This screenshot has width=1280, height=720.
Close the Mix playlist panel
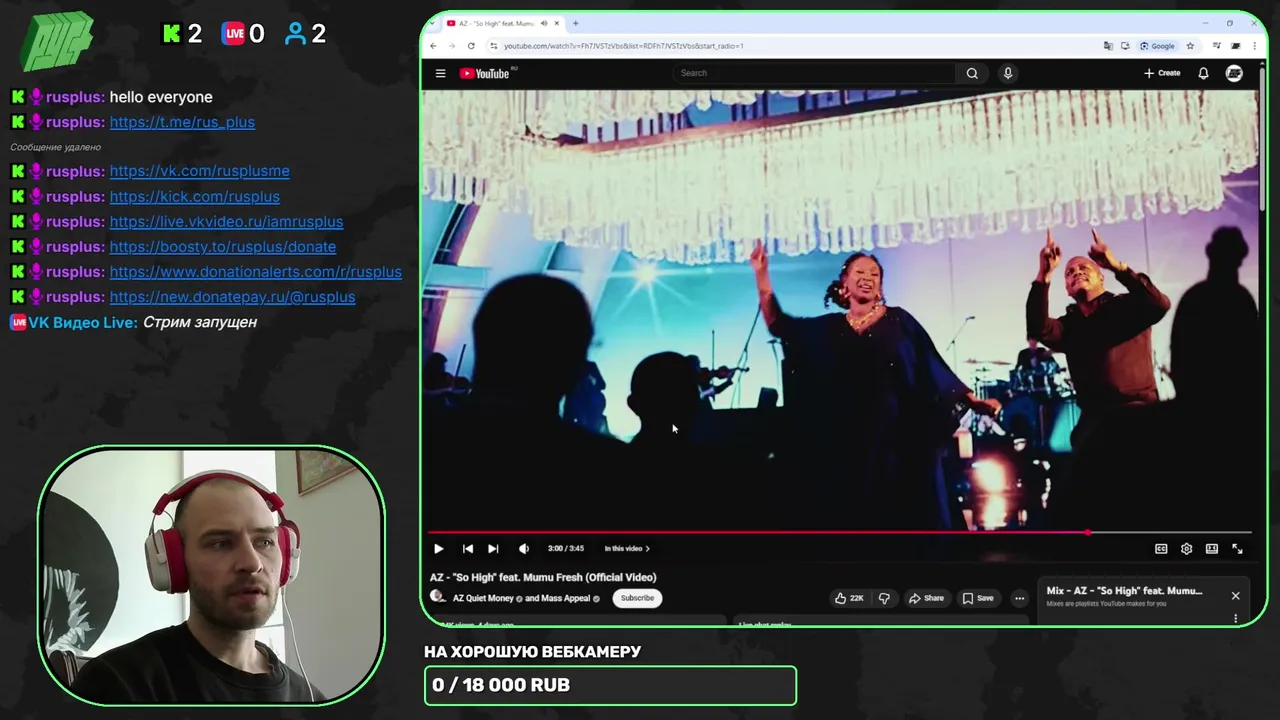point(1235,596)
